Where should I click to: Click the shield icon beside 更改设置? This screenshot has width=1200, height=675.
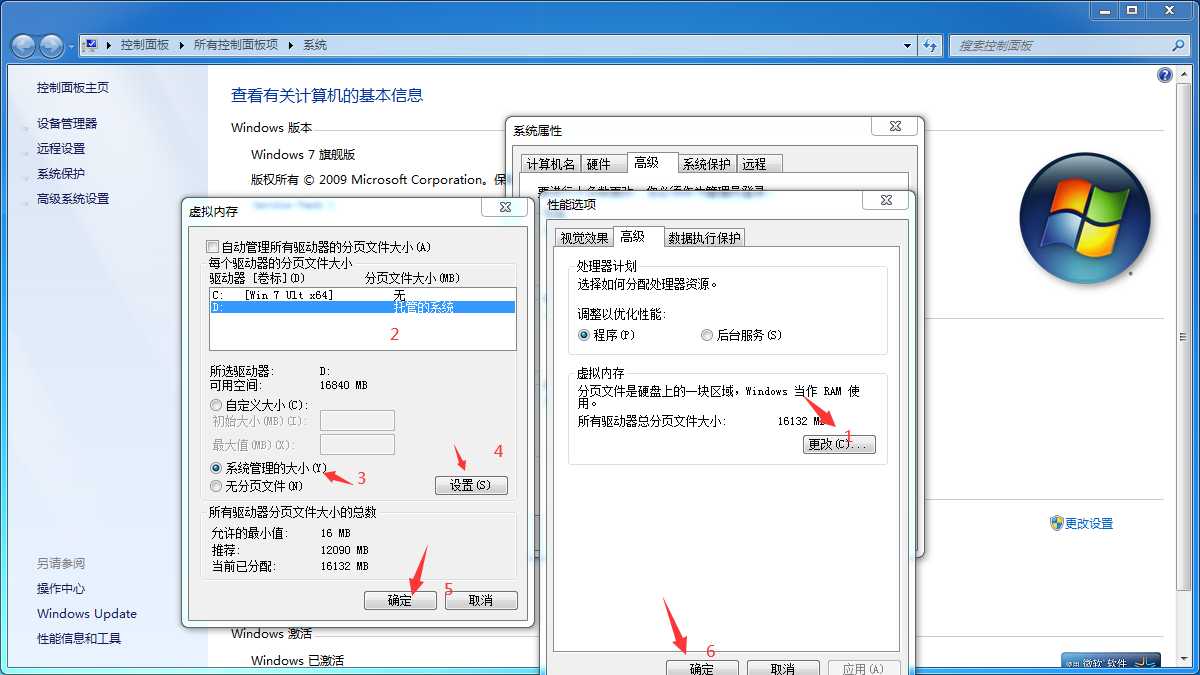(1056, 523)
